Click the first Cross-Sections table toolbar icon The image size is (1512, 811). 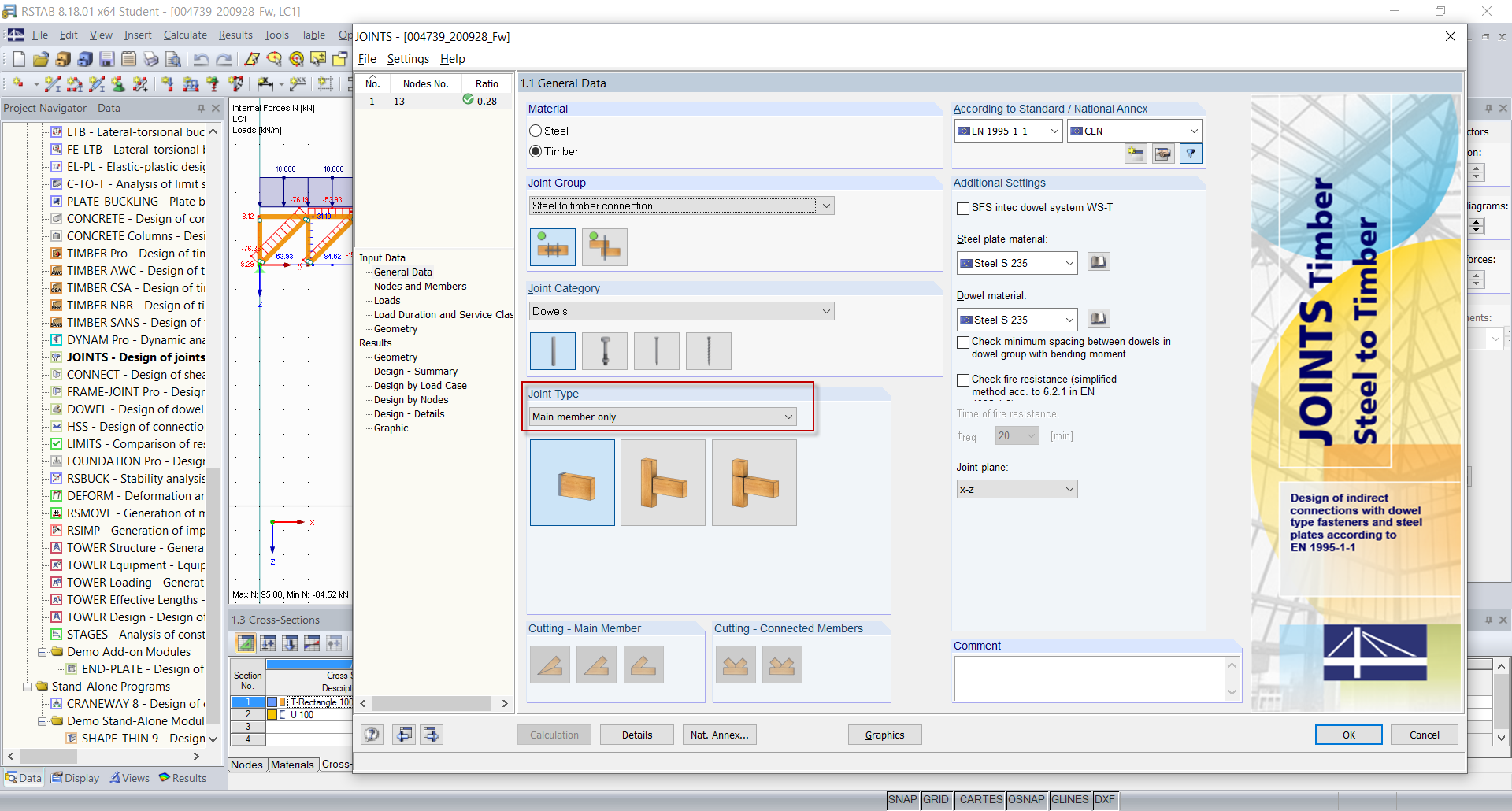click(x=246, y=643)
